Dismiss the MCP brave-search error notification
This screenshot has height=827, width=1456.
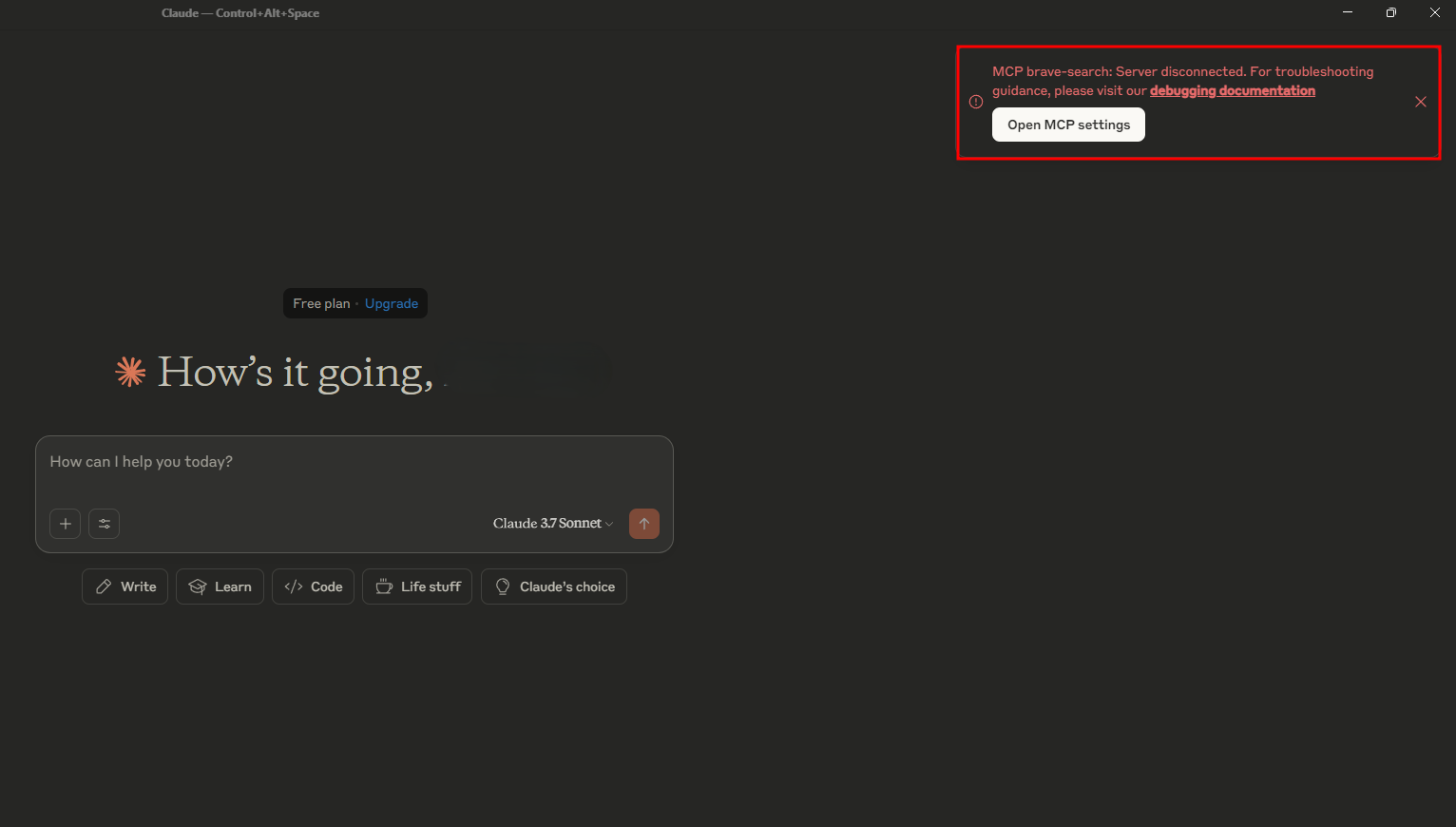(x=1421, y=102)
